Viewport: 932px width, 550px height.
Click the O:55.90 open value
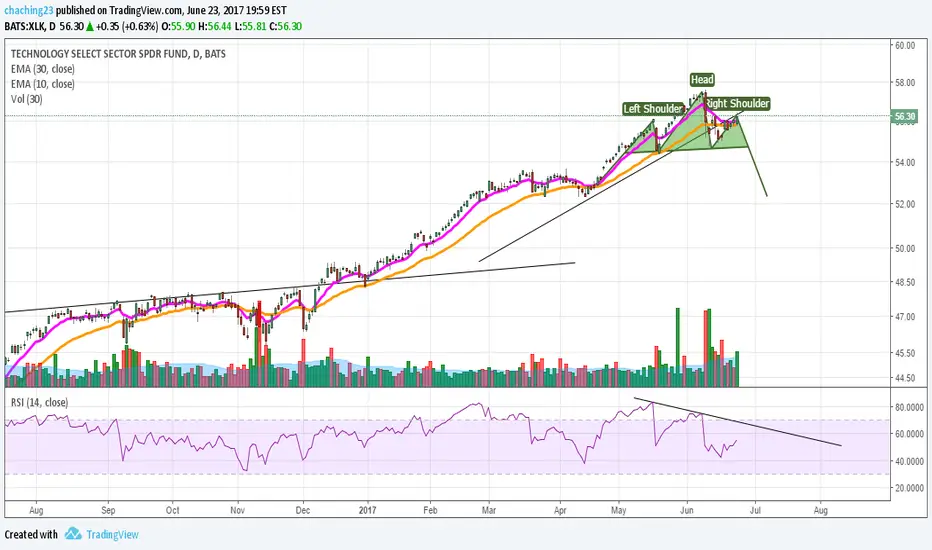coord(178,26)
